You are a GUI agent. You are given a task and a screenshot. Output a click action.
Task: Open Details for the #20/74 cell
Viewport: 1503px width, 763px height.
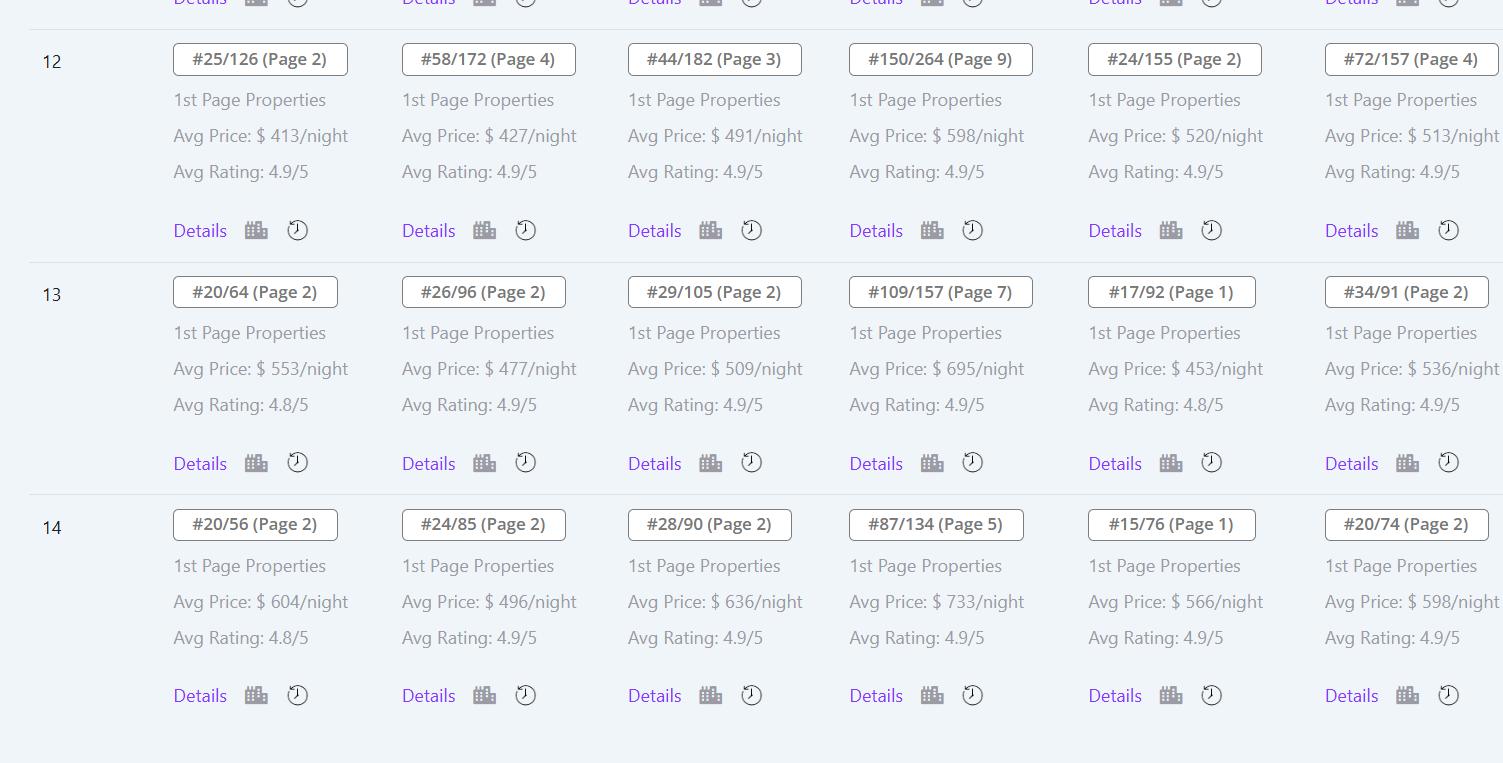click(1352, 695)
